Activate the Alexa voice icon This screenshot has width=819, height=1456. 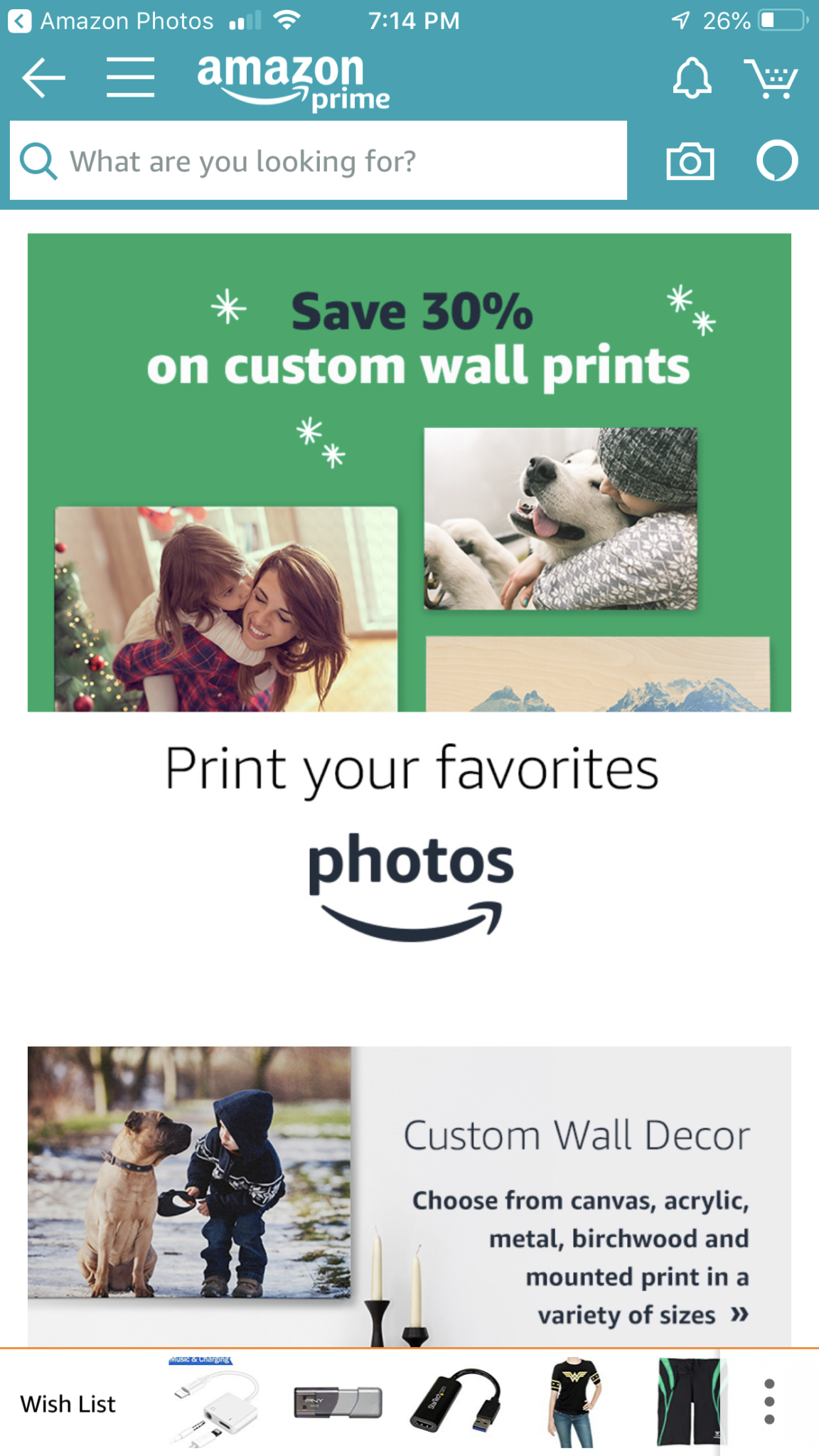coord(777,161)
